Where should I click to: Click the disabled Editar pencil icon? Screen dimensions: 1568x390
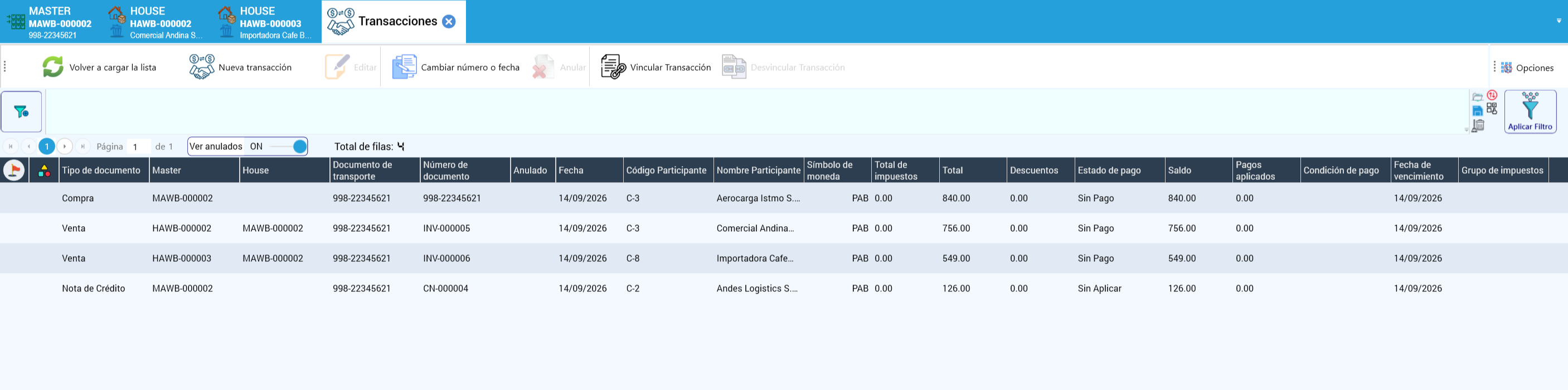(337, 67)
